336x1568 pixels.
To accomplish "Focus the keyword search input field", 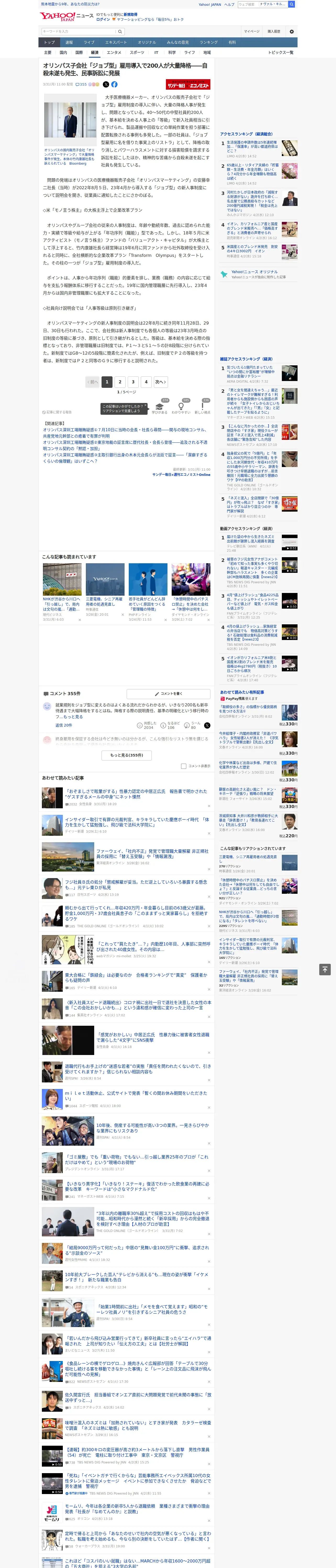I will click(79, 32).
